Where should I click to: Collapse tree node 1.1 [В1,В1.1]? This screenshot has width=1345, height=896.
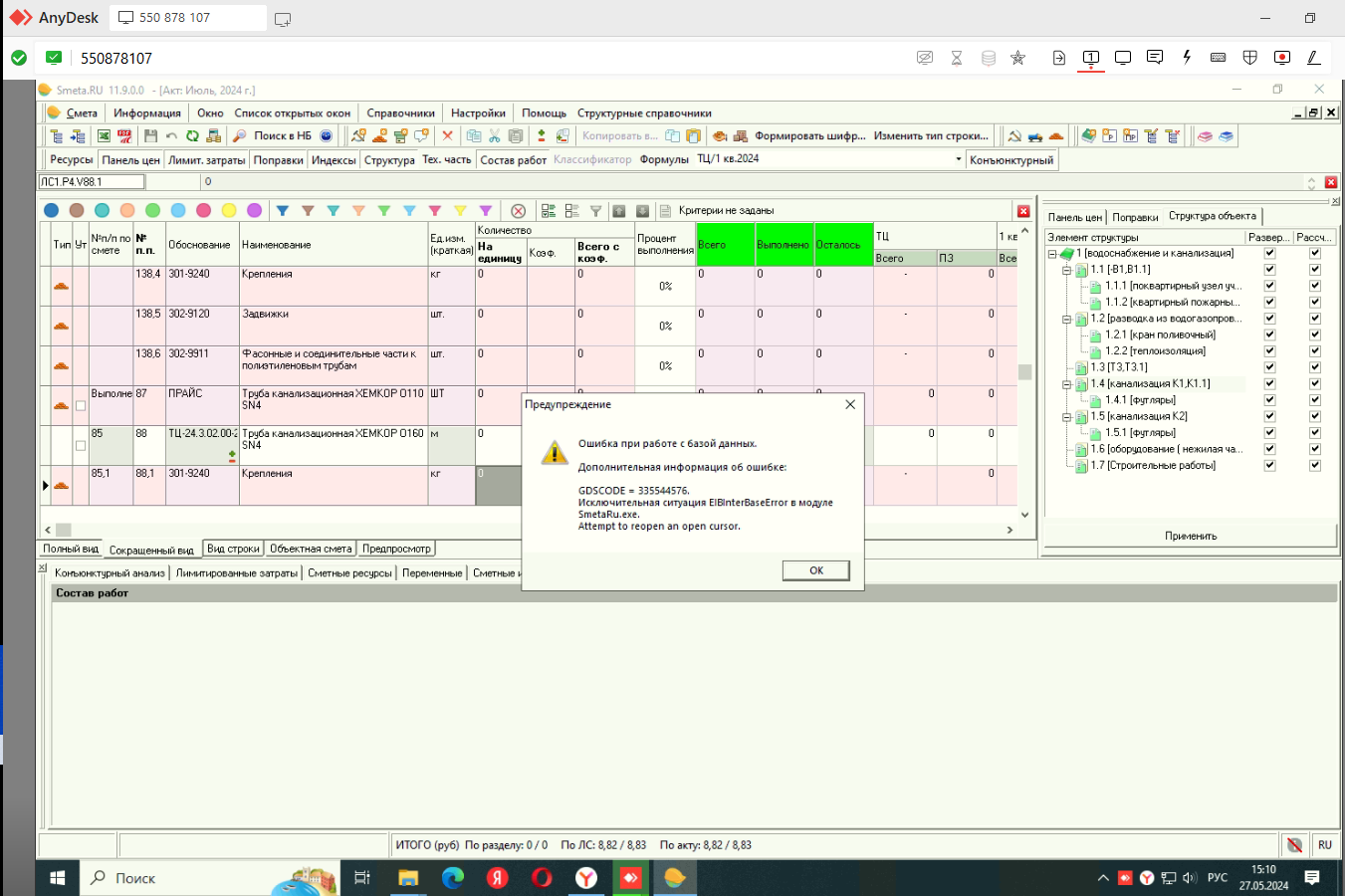1066,269
